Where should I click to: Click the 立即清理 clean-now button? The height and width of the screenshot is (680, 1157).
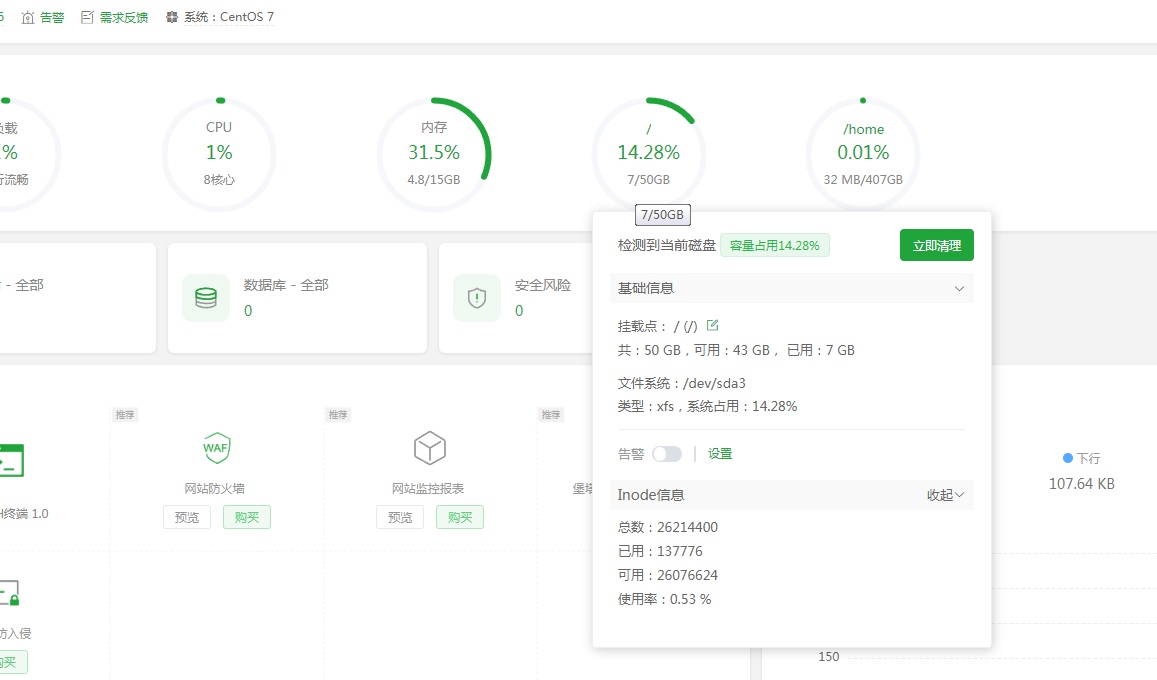click(x=936, y=246)
